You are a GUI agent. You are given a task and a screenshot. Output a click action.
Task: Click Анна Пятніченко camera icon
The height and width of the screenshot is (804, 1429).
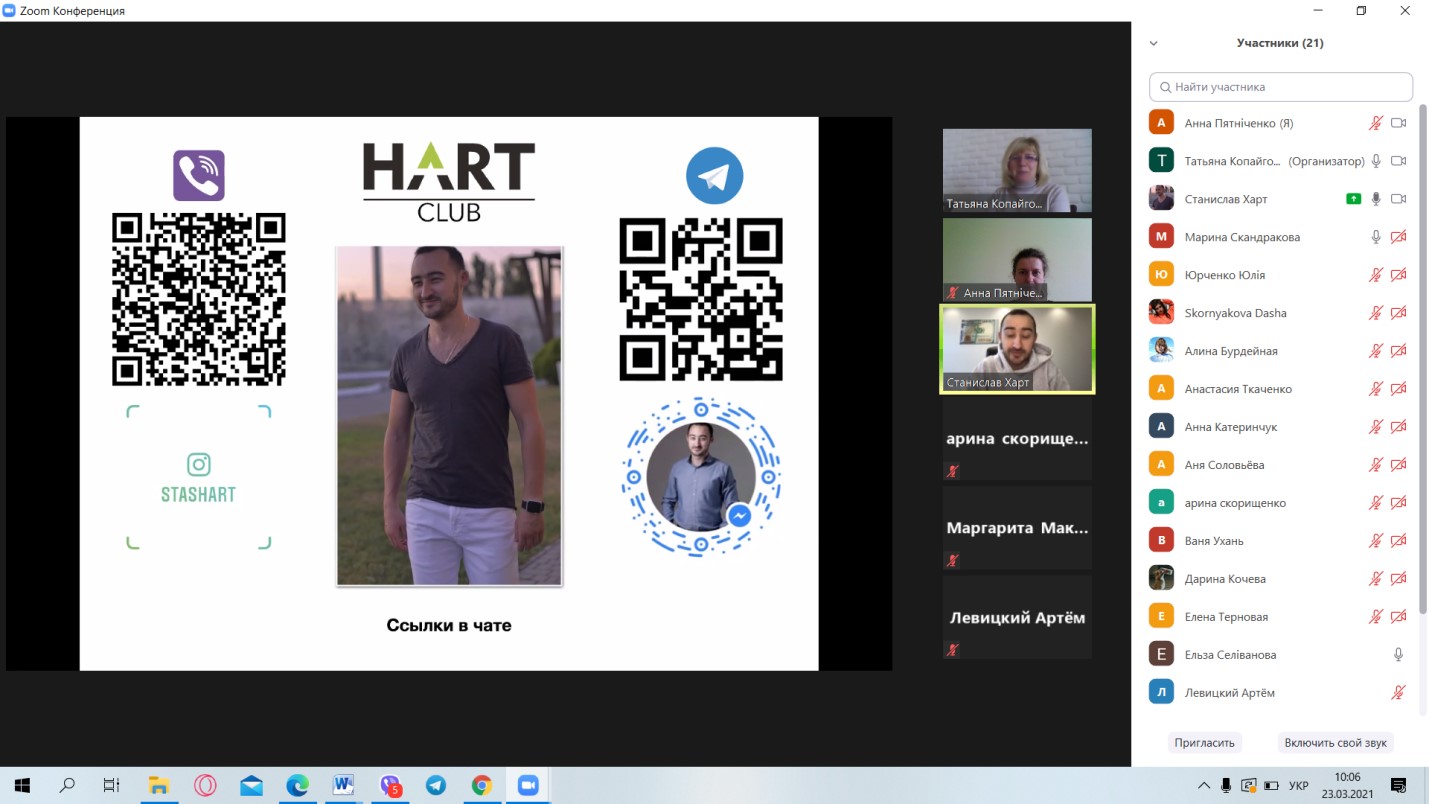click(1398, 123)
